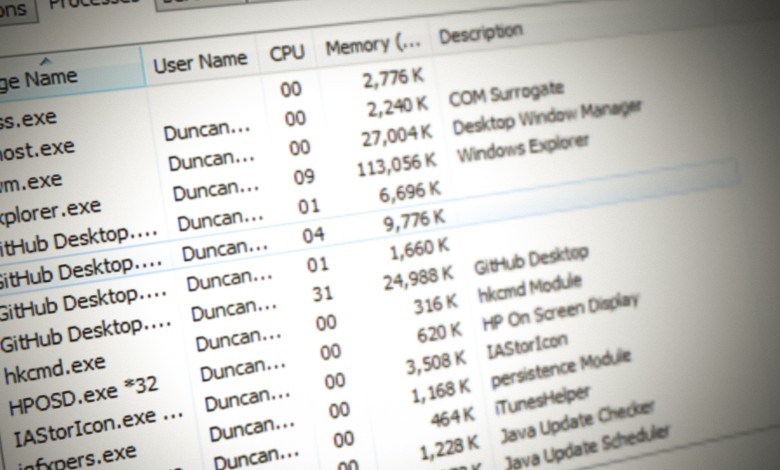Click the CPU value 09 for xplorer.exe

click(304, 177)
